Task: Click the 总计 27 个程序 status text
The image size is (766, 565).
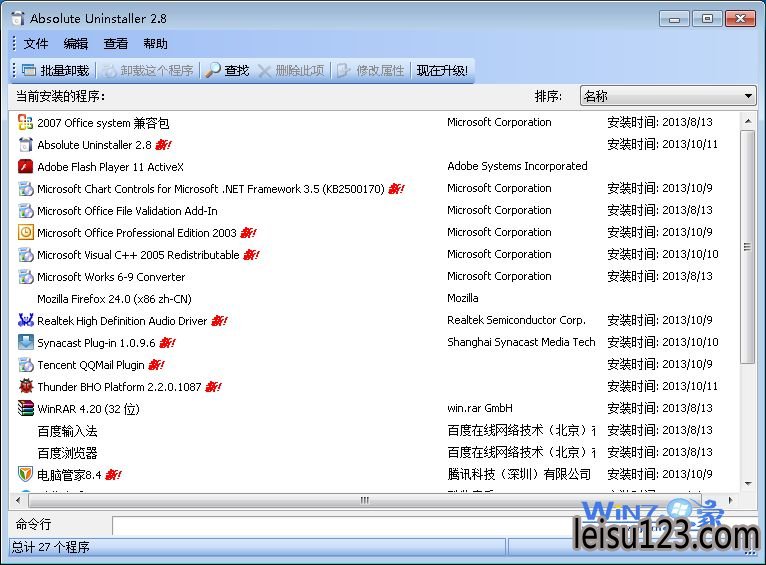Action: coord(51,546)
